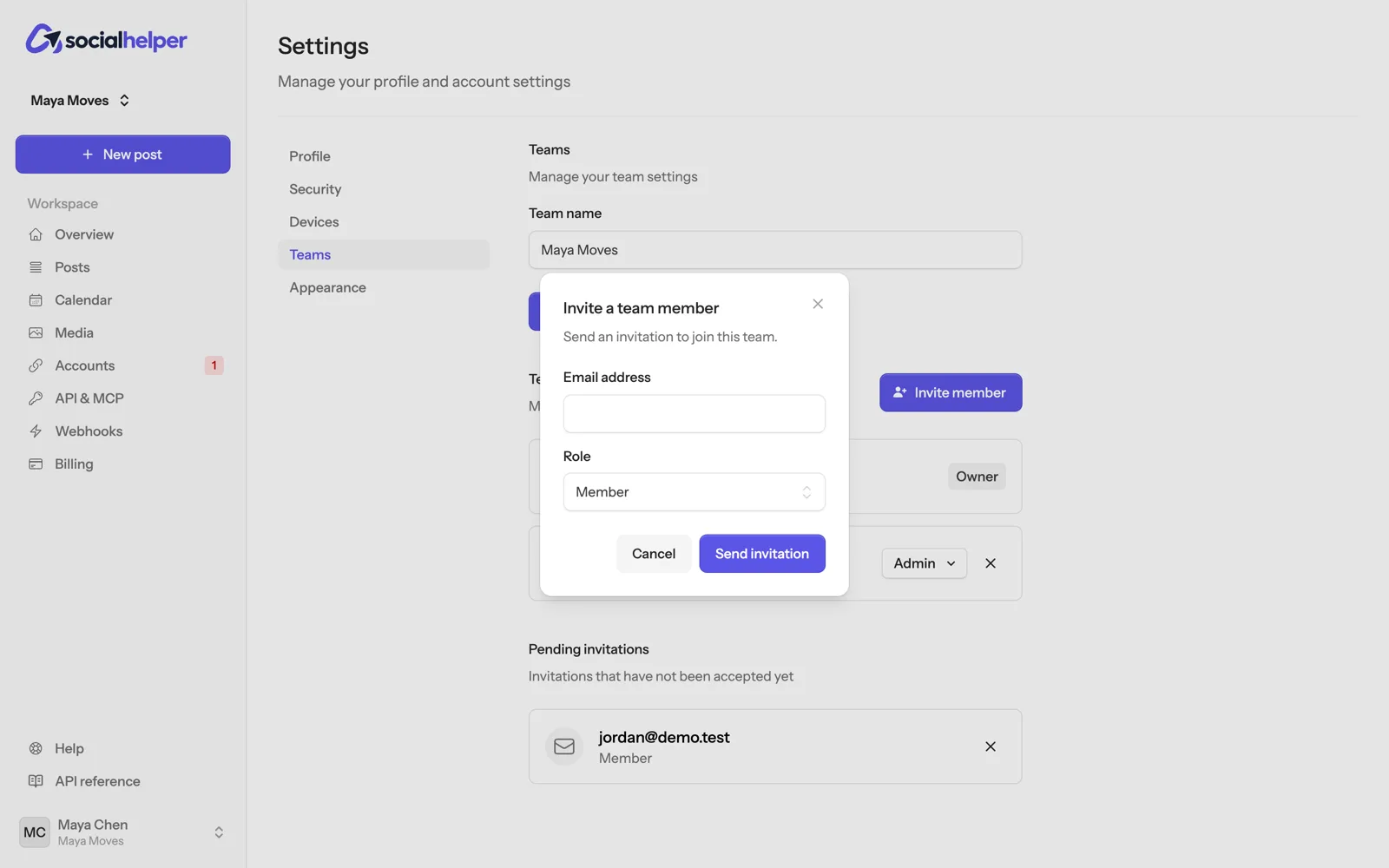Image resolution: width=1389 pixels, height=868 pixels.
Task: Click the Accounts link icon
Action: (36, 365)
